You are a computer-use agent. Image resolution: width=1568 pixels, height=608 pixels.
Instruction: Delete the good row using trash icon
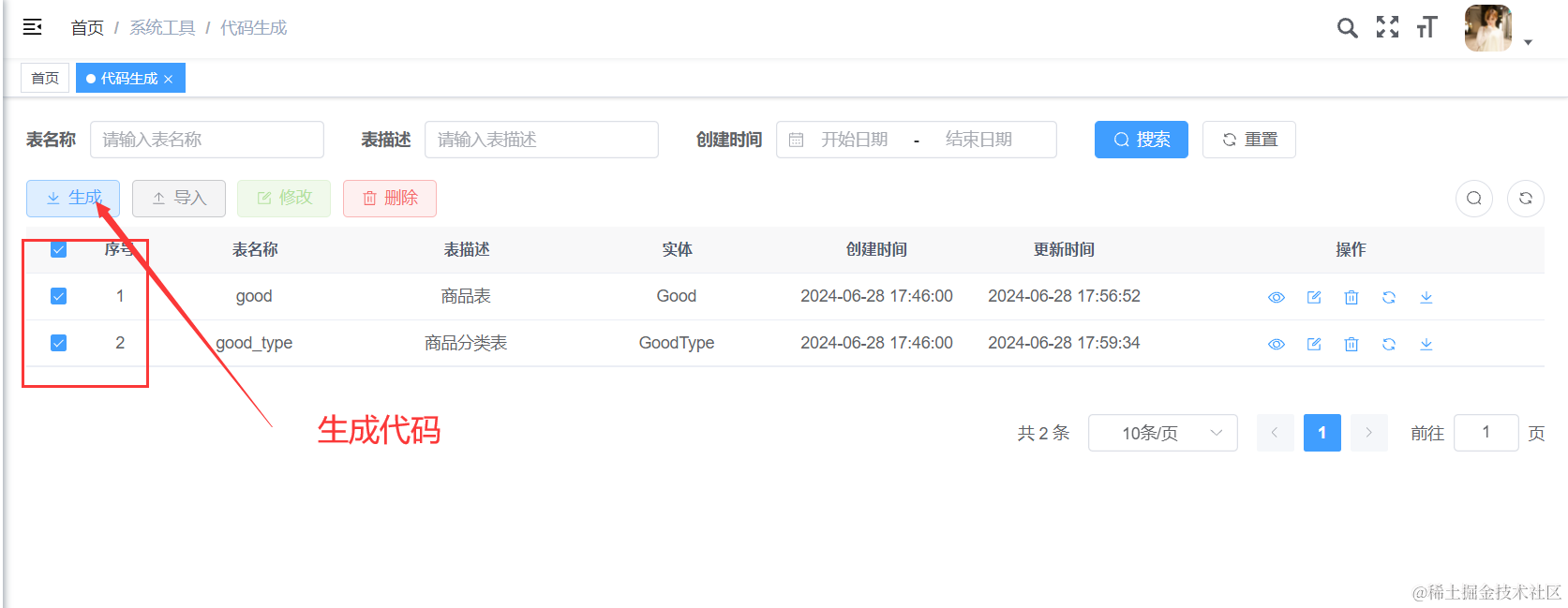1351,297
